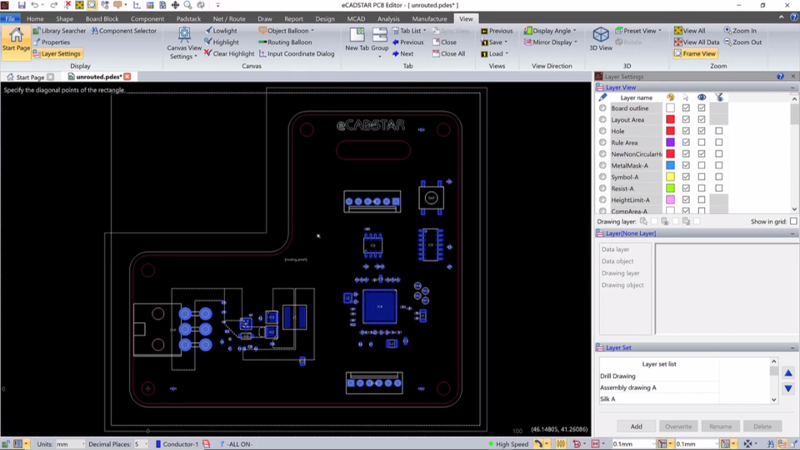Apply Highlight to selection
Viewport: 800px width, 450px height.
[x=222, y=42]
